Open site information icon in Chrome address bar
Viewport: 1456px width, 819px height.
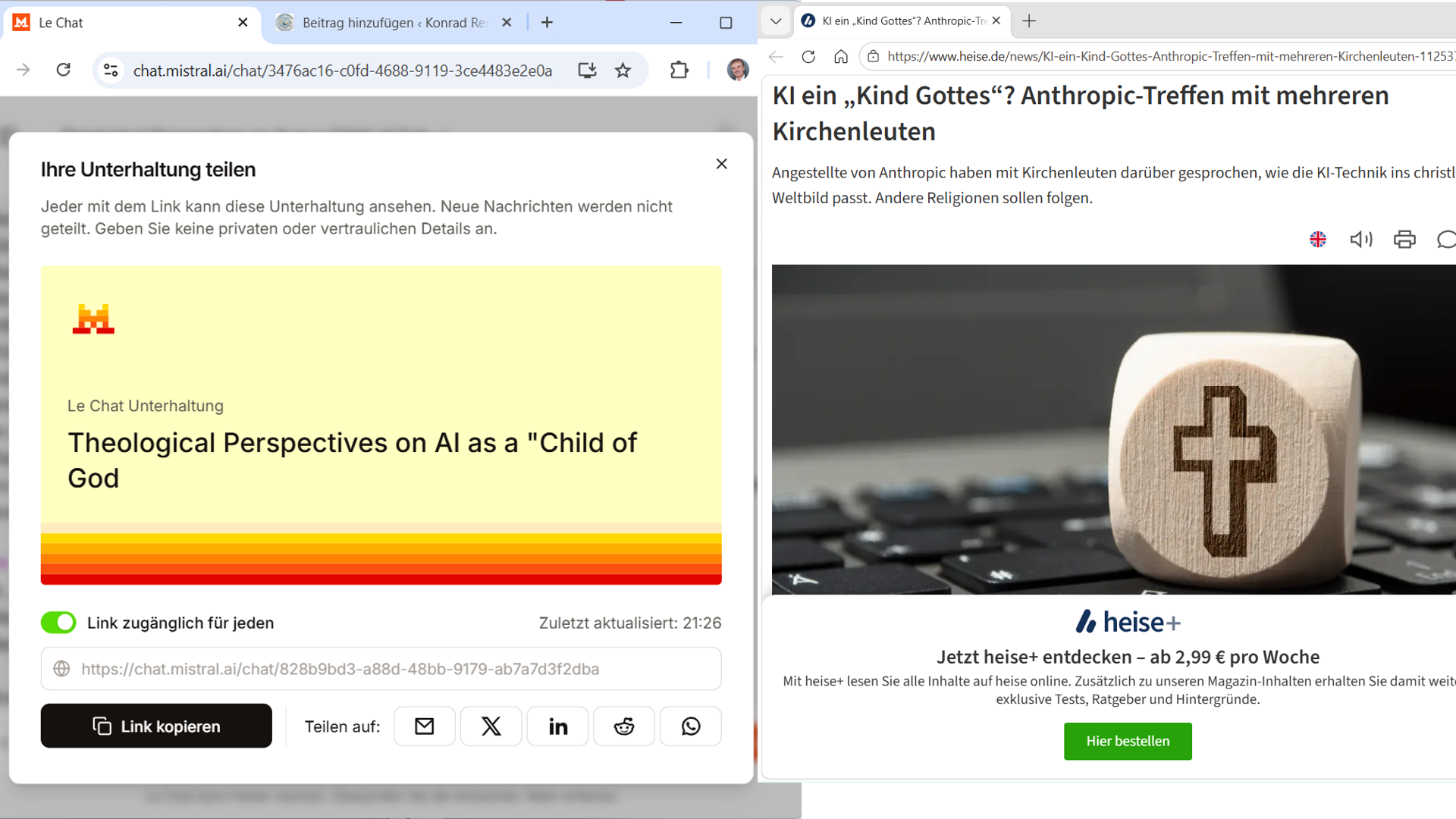pyautogui.click(x=111, y=71)
